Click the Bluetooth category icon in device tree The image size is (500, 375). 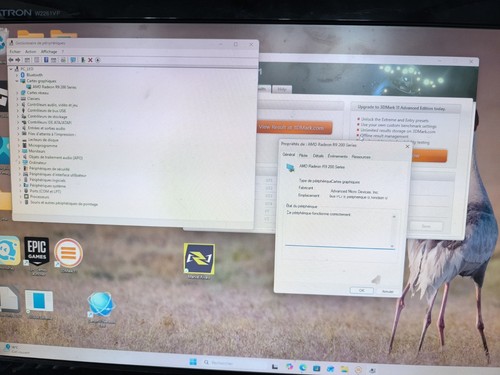tap(23, 75)
